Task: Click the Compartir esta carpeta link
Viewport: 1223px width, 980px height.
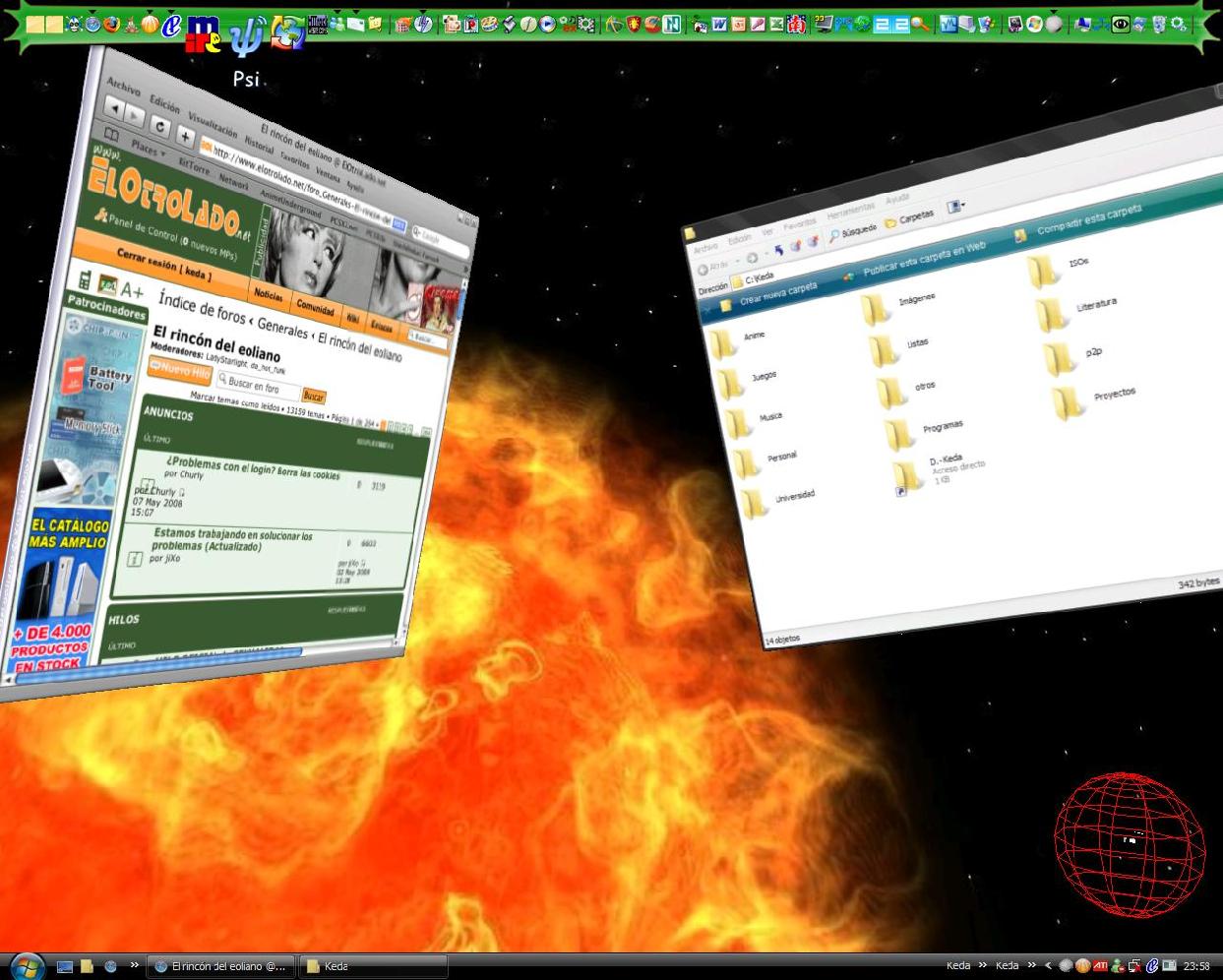Action: click(x=1087, y=219)
